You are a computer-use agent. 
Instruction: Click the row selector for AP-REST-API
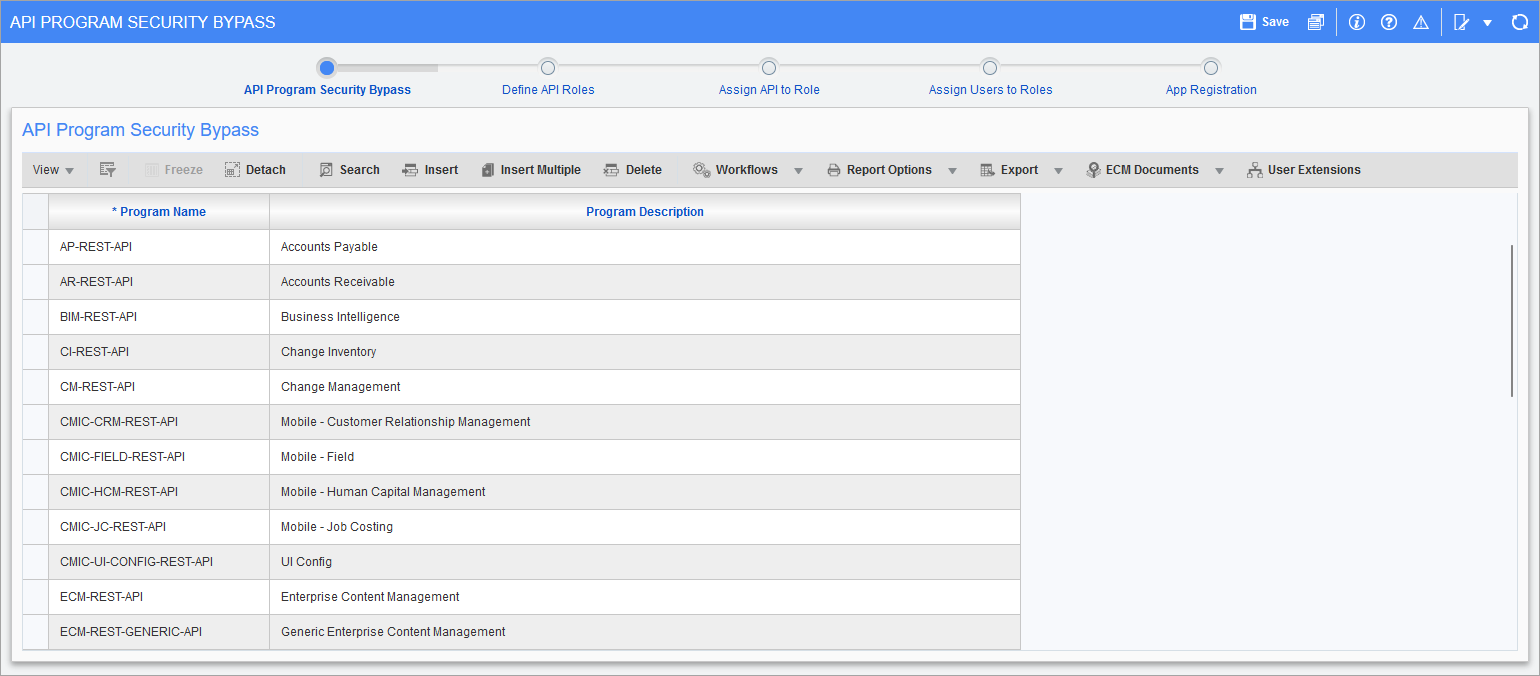tap(35, 247)
